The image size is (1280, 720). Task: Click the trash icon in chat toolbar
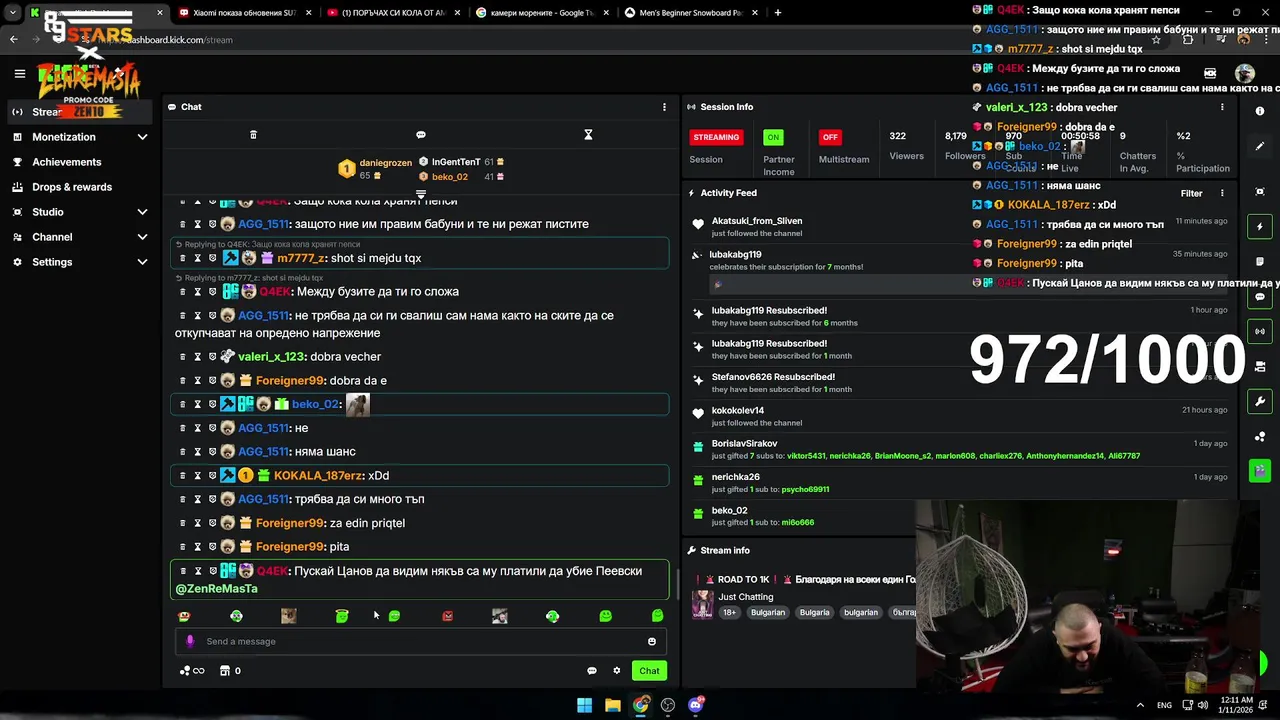(253, 135)
